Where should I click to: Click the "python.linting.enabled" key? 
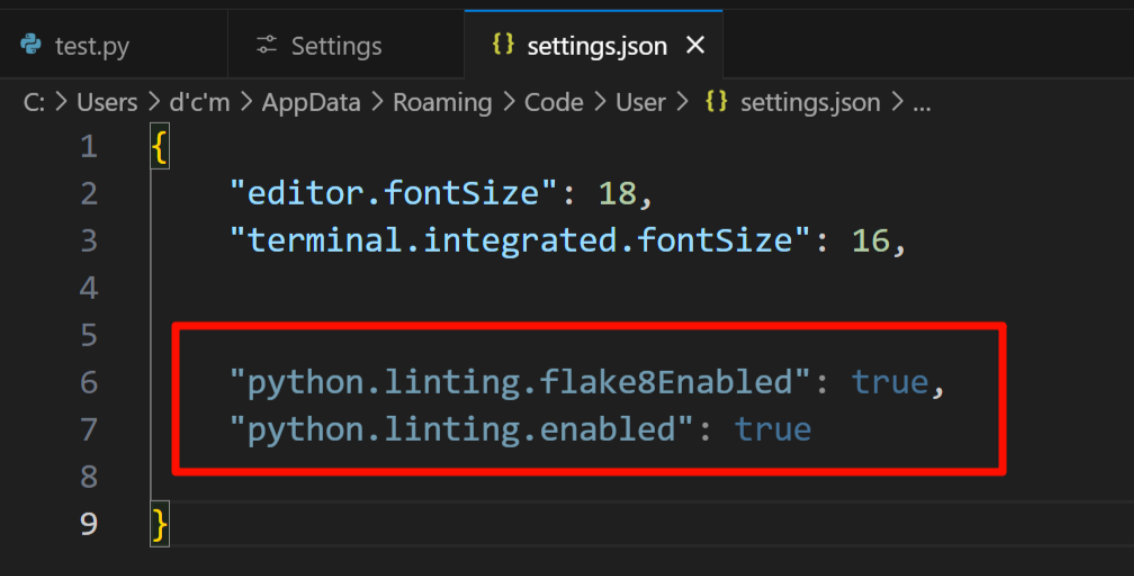pos(461,428)
